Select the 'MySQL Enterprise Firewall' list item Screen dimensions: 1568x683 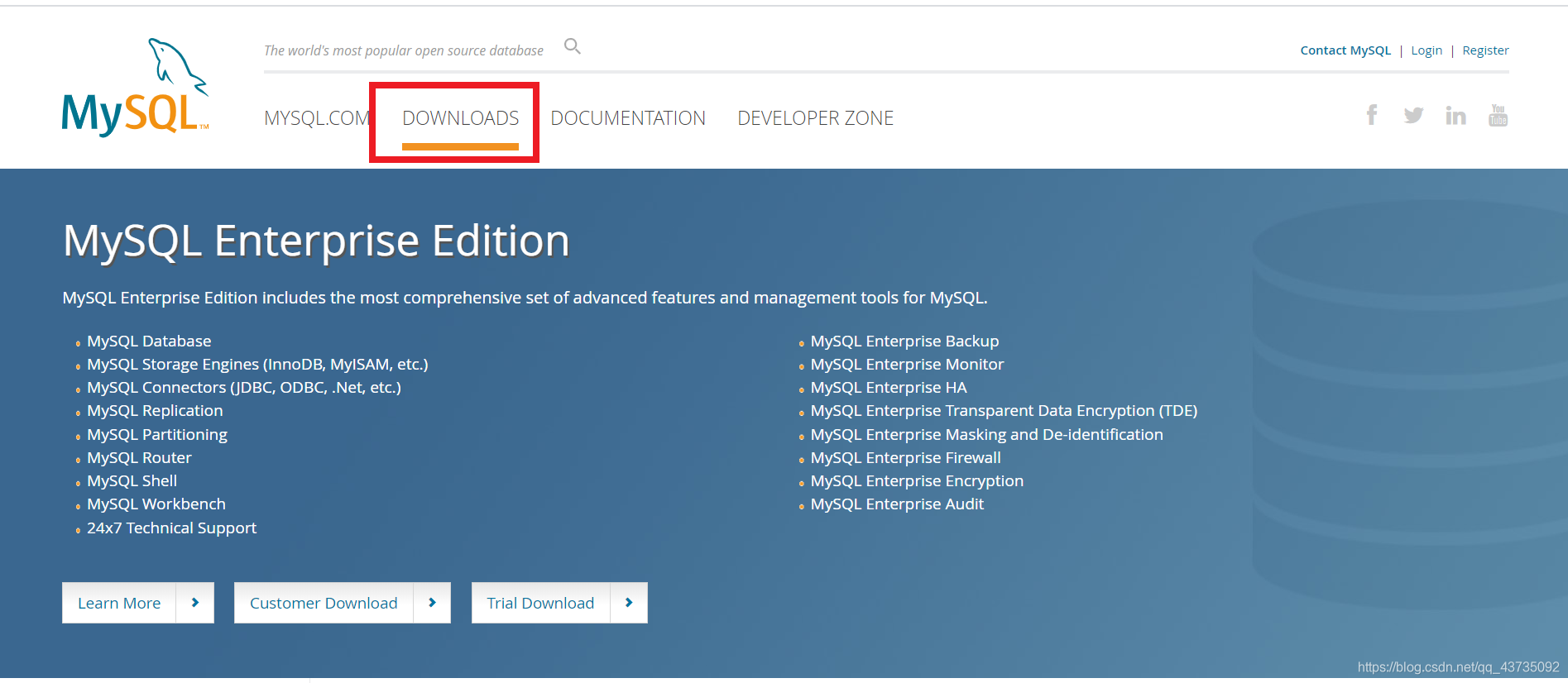pos(905,457)
